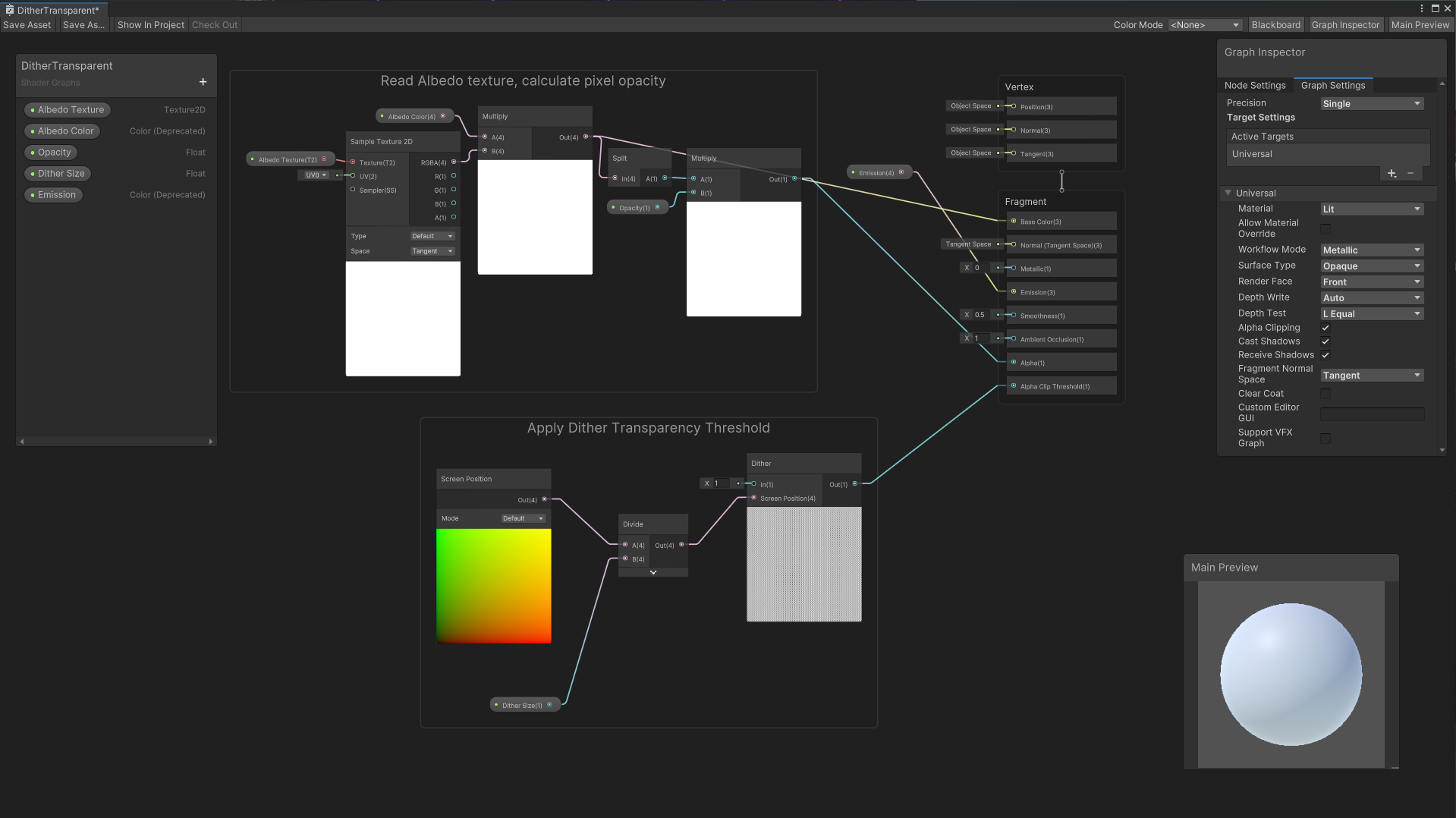Select the Graph Settings tab
Viewport: 1456px width, 818px height.
pos(1333,85)
